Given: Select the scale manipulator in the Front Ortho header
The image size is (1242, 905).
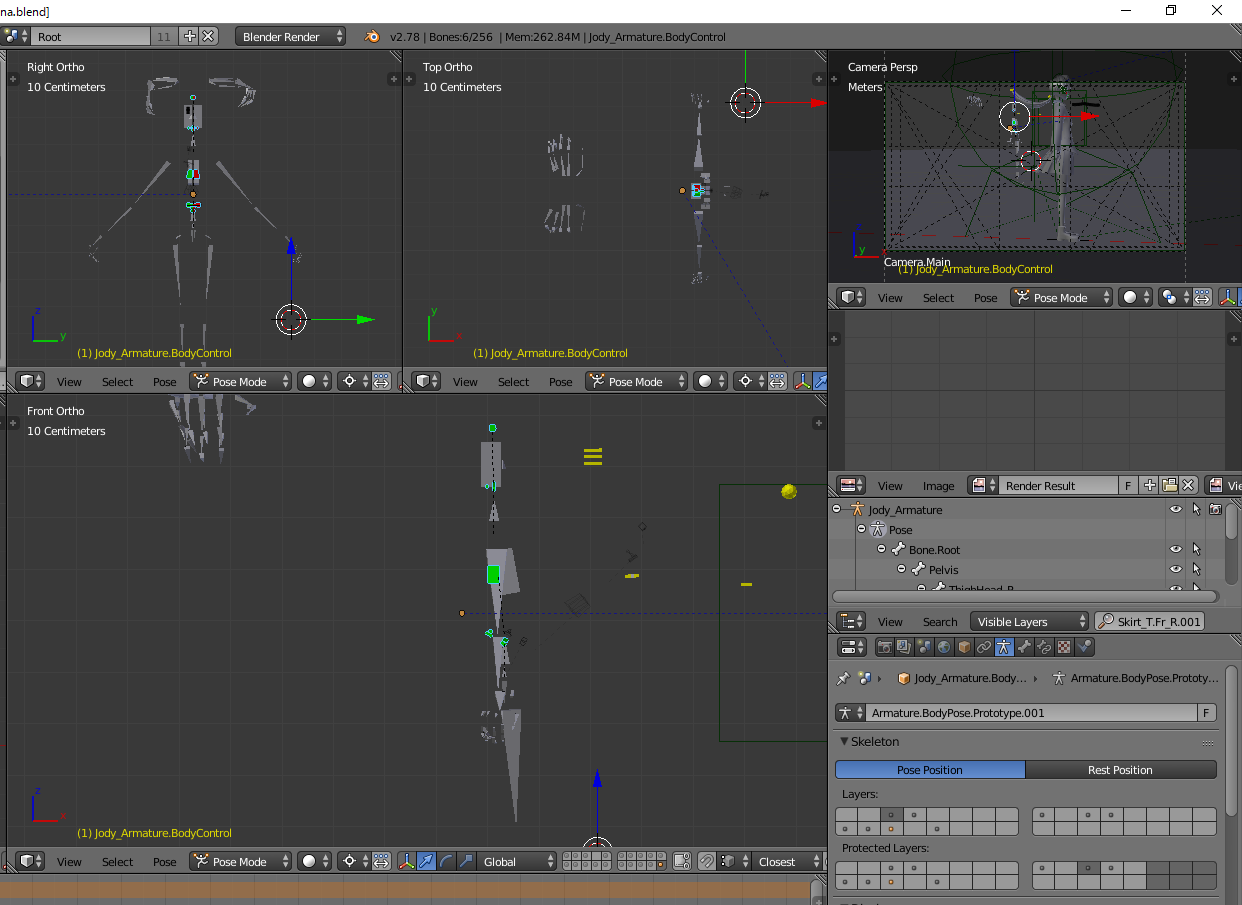Looking at the screenshot, I should [465, 861].
